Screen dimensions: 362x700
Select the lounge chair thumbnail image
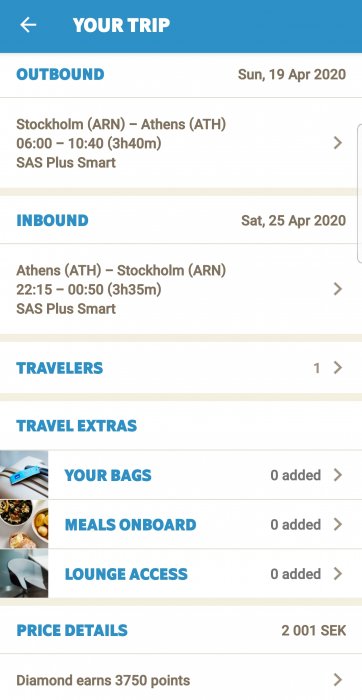tap(24, 574)
